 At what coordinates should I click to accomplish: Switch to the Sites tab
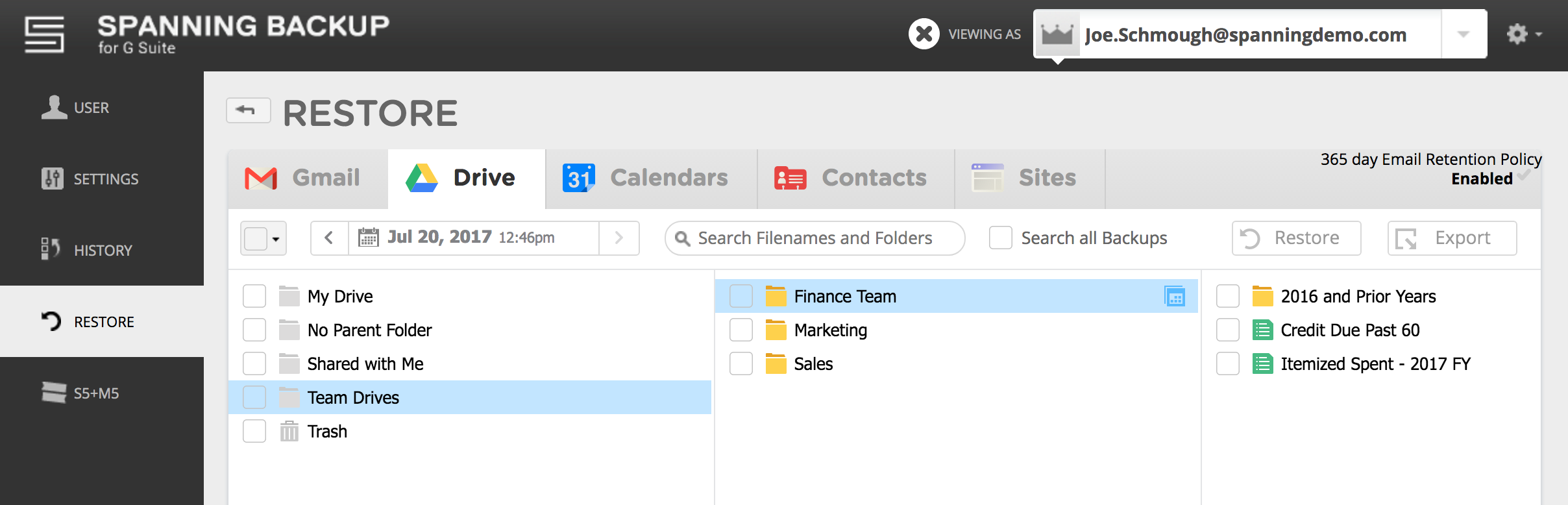click(x=1030, y=179)
